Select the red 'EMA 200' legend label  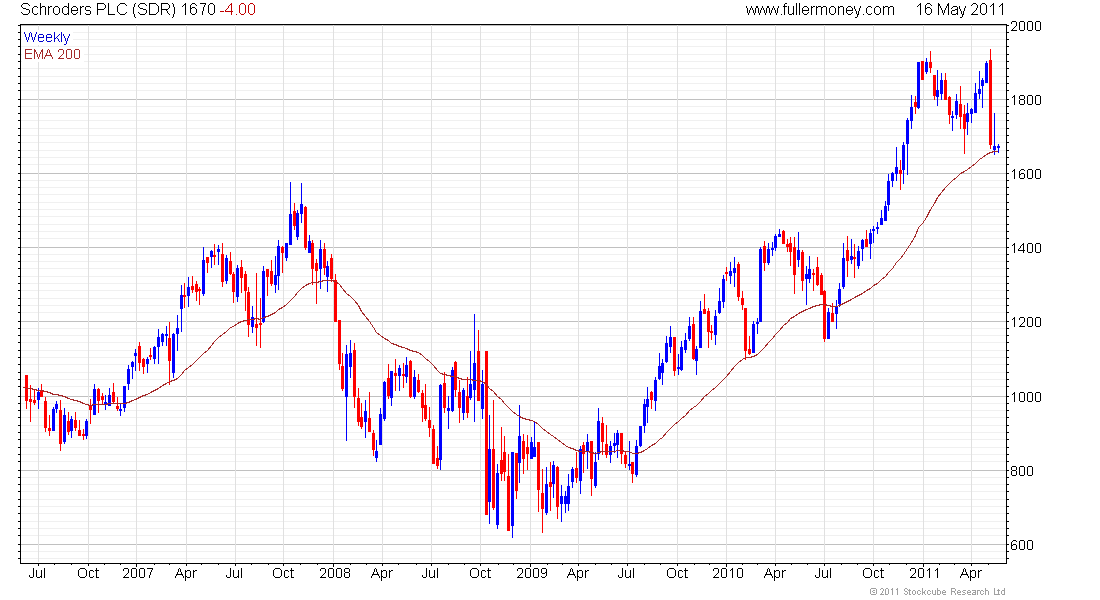pos(53,55)
